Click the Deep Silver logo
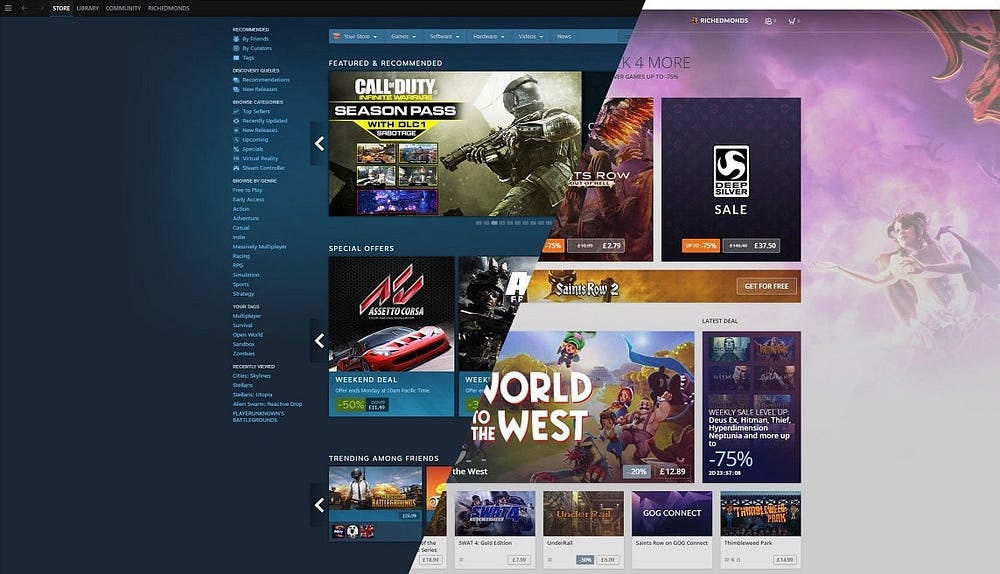This screenshot has height=574, width=1000. [x=731, y=171]
